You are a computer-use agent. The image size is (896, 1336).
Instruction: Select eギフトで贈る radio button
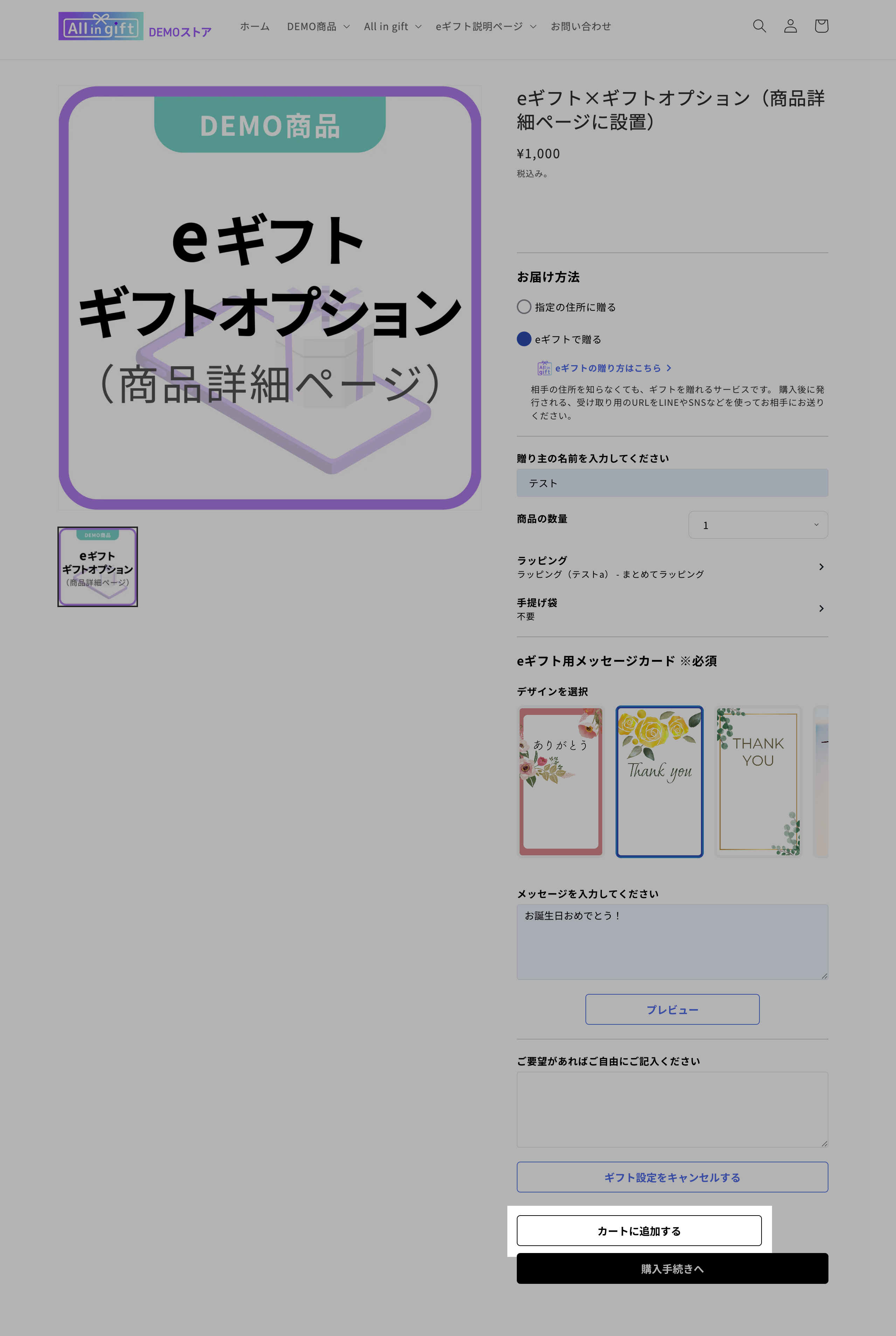click(524, 339)
